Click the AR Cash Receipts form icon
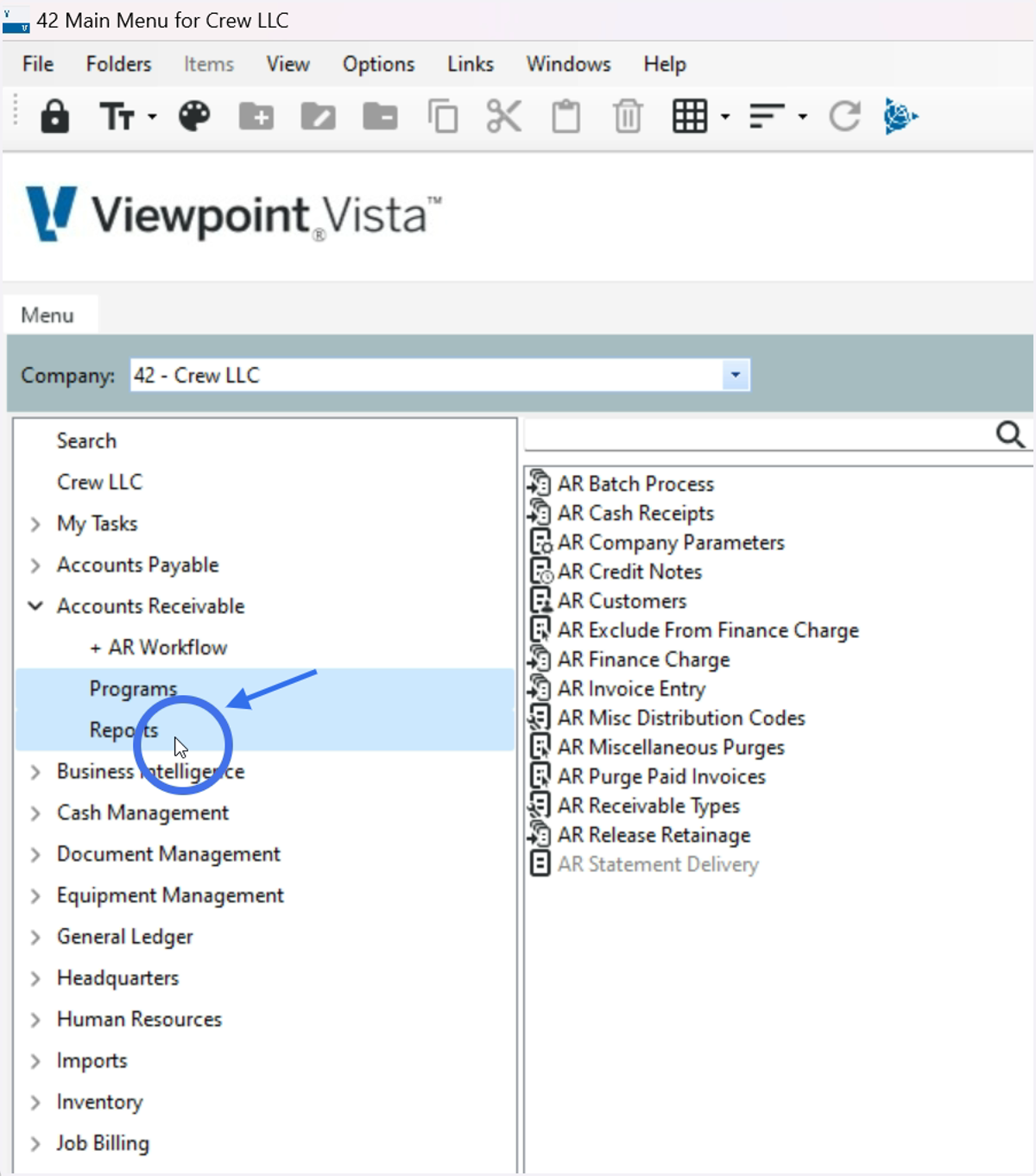This screenshot has width=1036, height=1176. [x=540, y=513]
